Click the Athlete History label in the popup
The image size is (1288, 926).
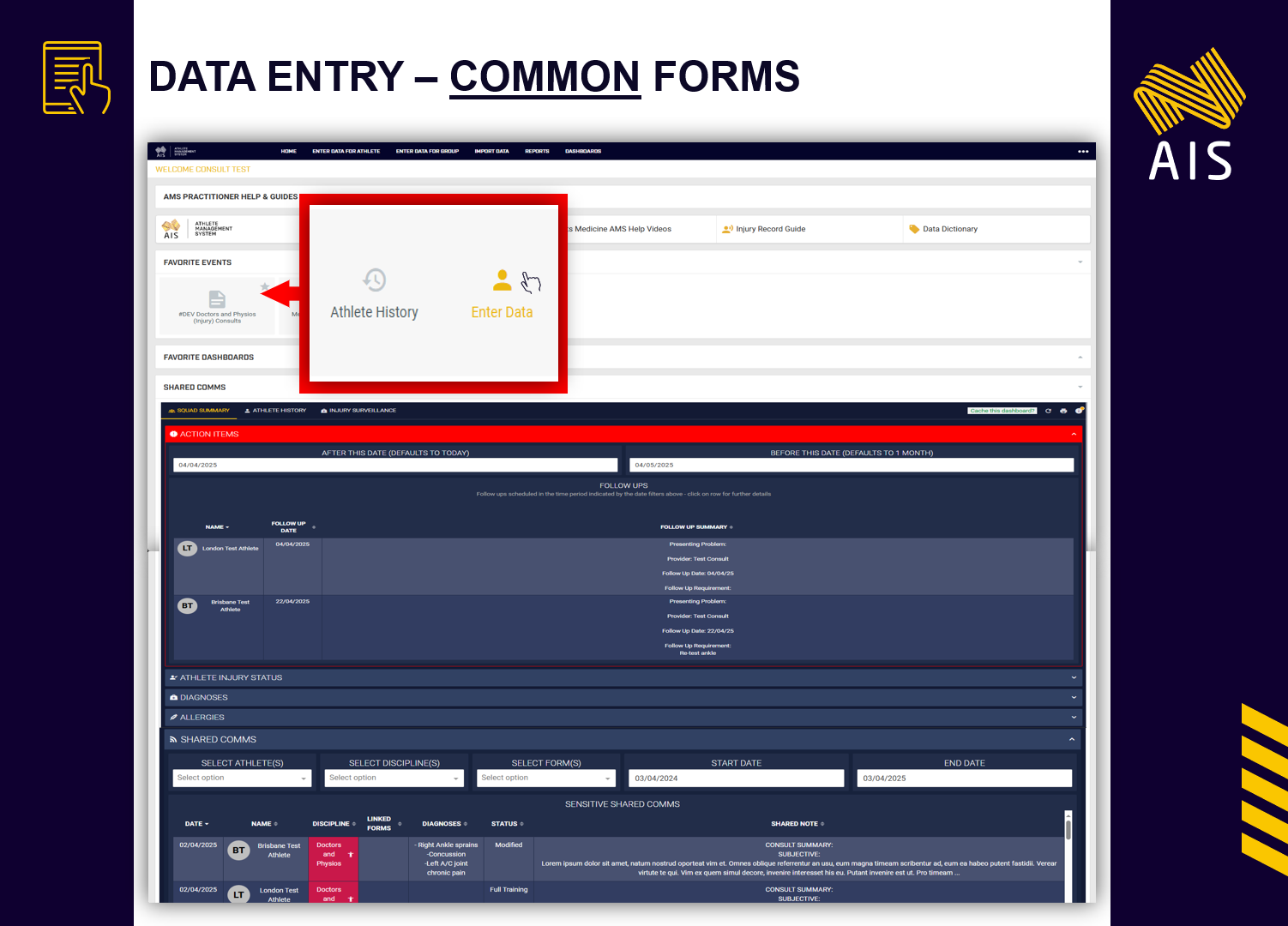tap(375, 312)
